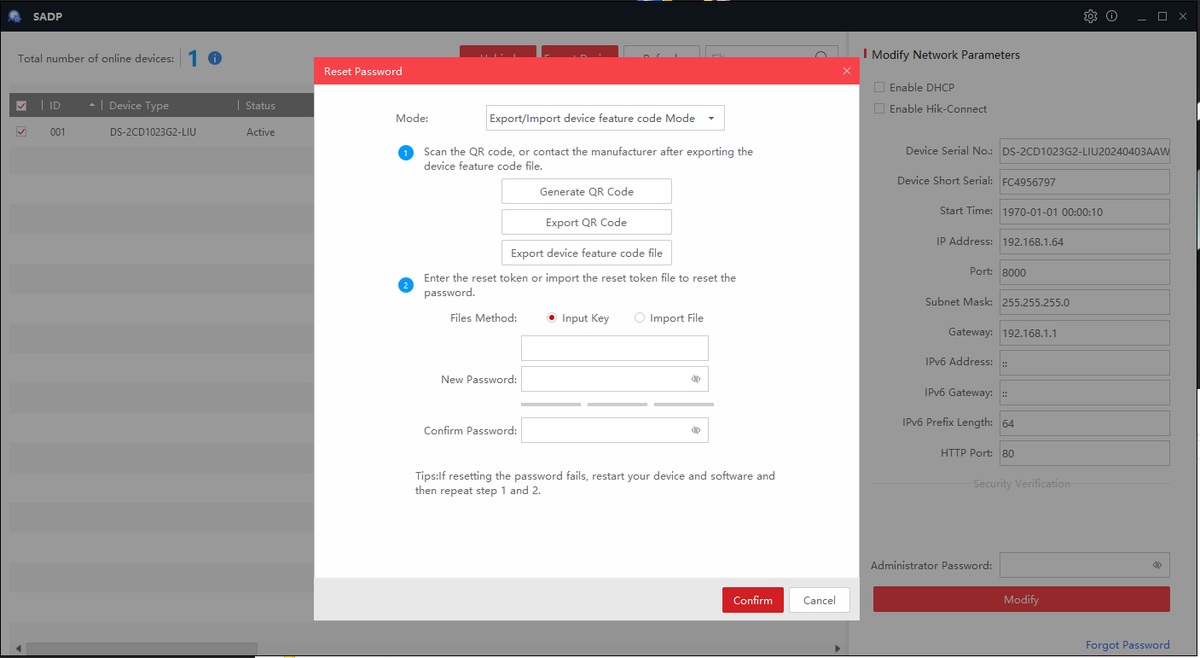Image resolution: width=1200 pixels, height=658 pixels.
Task: Select the Input Key radio button
Action: 552,318
